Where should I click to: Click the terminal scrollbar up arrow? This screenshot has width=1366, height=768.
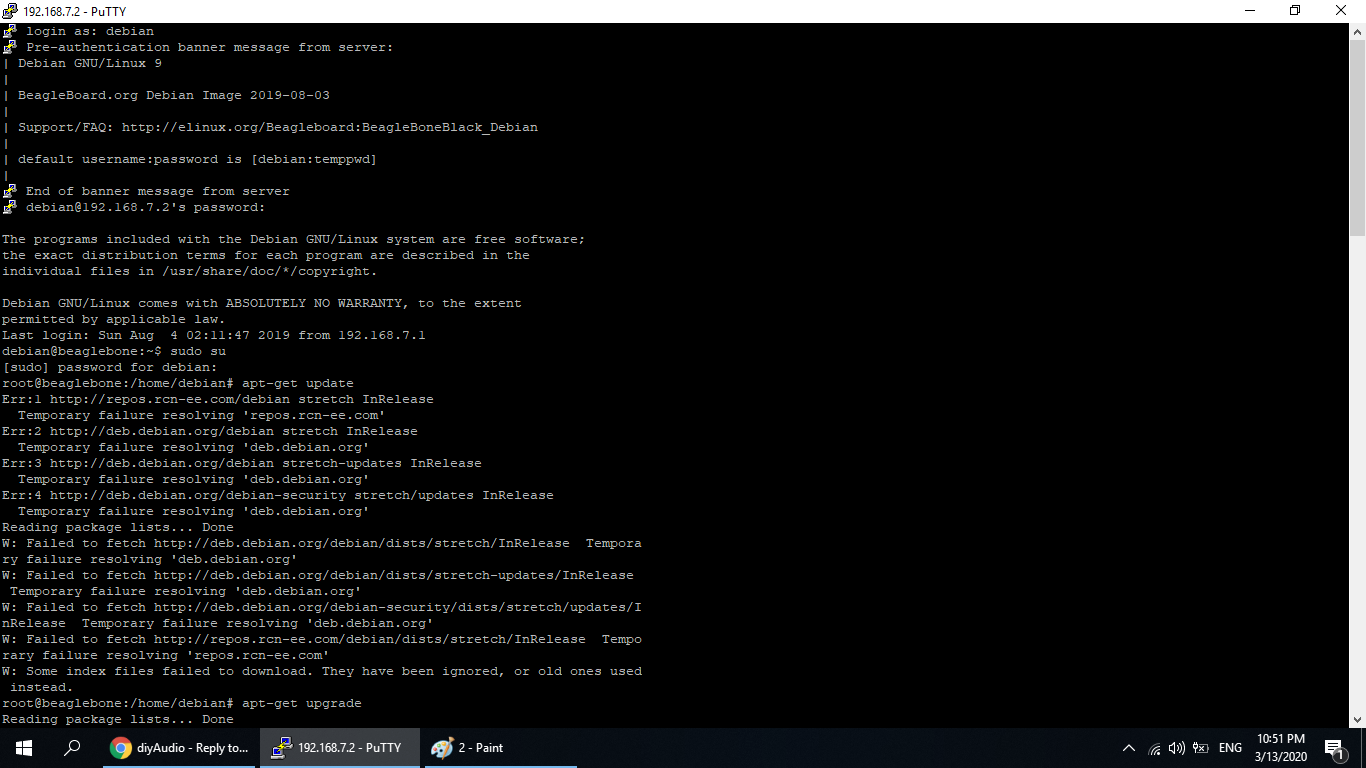[1357, 31]
